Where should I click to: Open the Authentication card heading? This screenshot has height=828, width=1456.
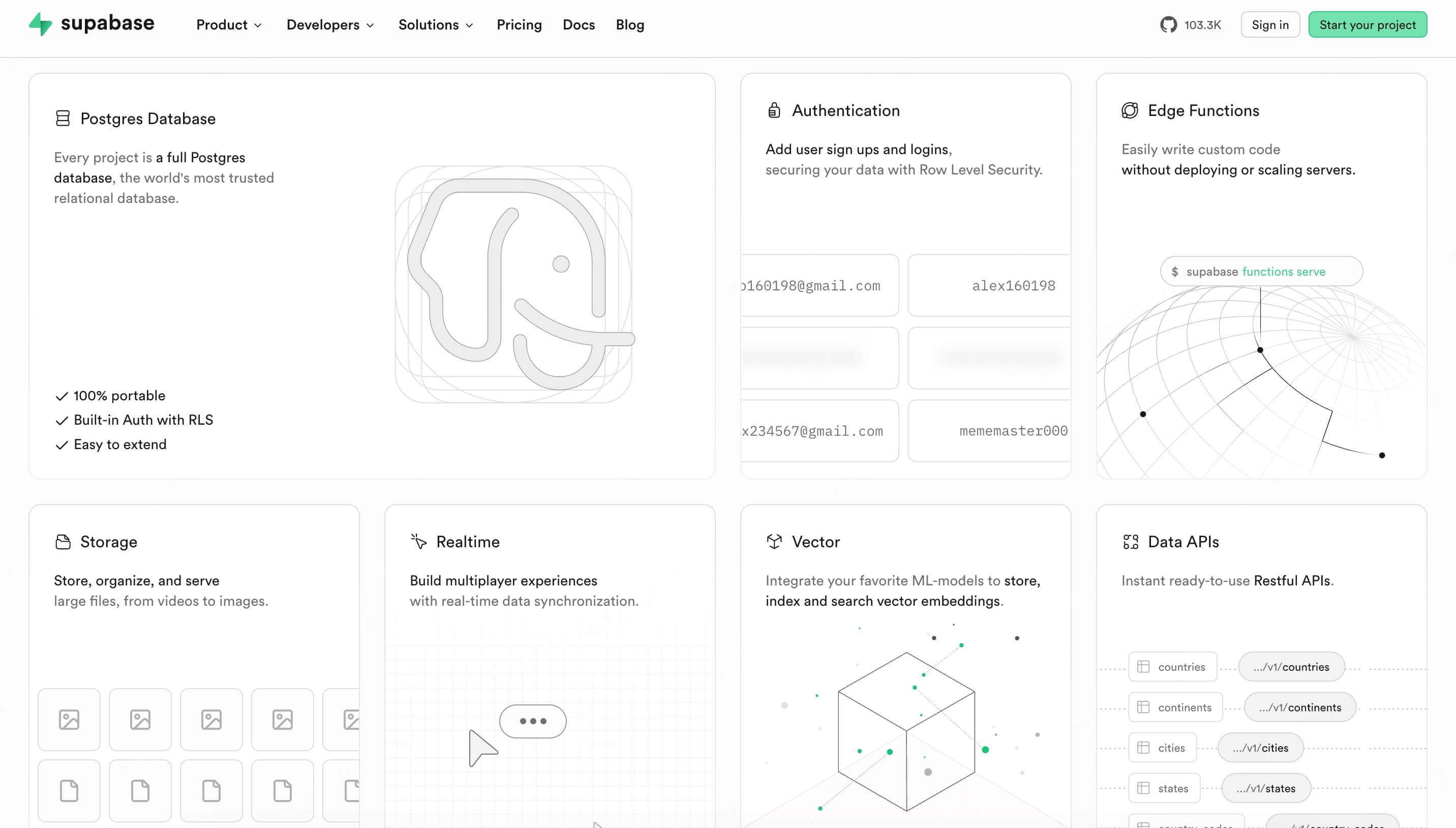click(x=845, y=110)
